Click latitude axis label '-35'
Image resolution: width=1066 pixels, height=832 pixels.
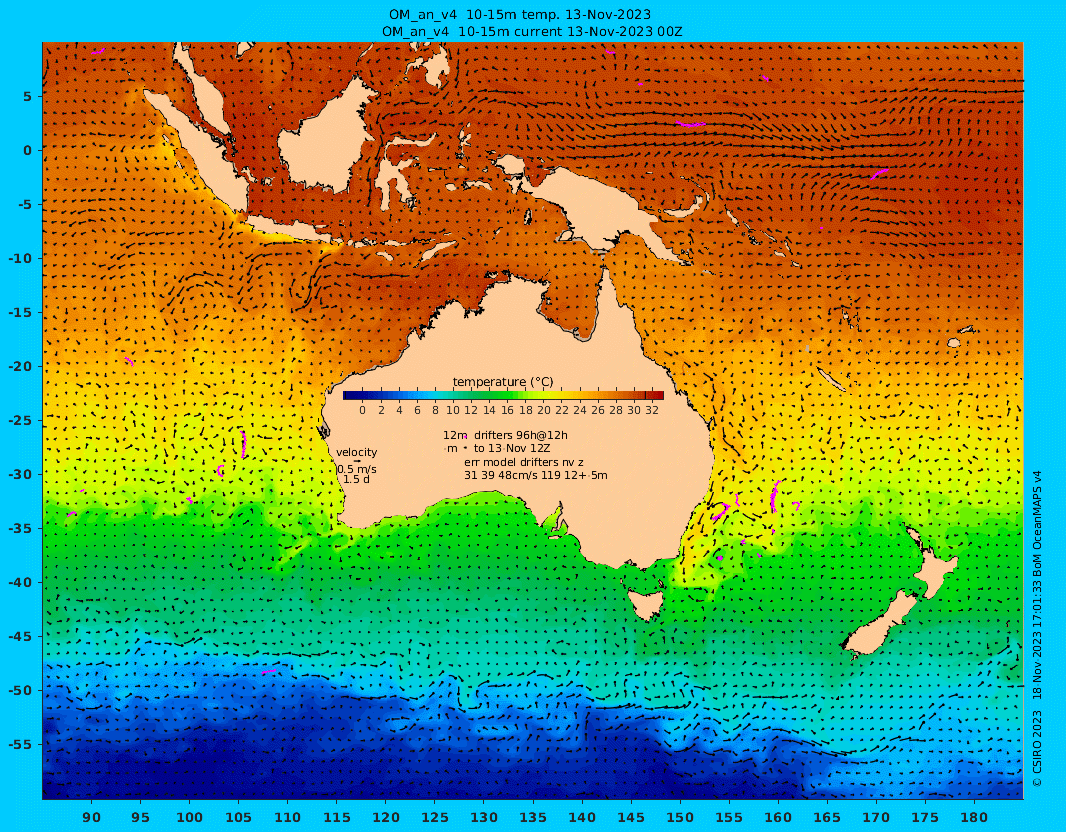[20, 528]
